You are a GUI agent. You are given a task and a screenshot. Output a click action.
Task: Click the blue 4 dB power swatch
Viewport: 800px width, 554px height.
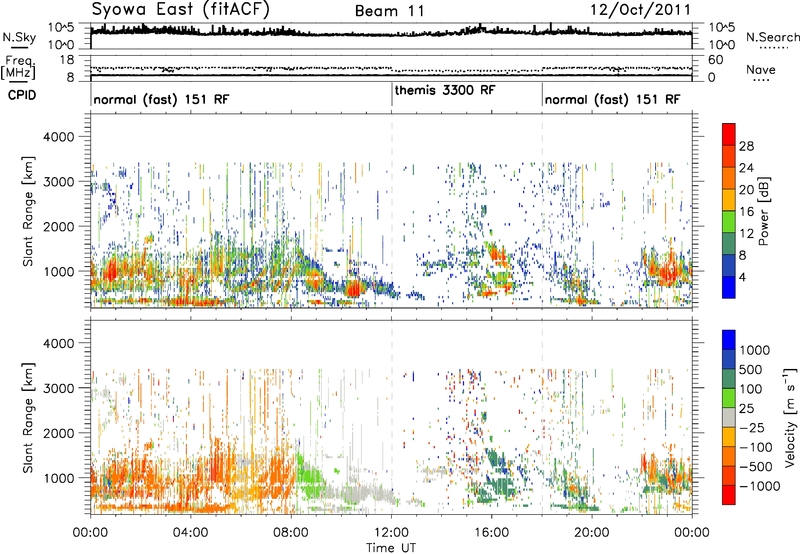[x=729, y=287]
